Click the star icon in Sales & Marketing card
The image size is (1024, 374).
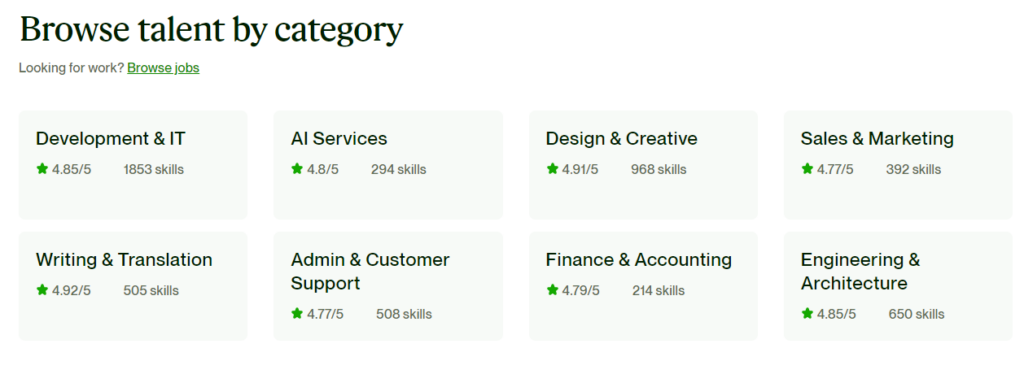(x=807, y=169)
